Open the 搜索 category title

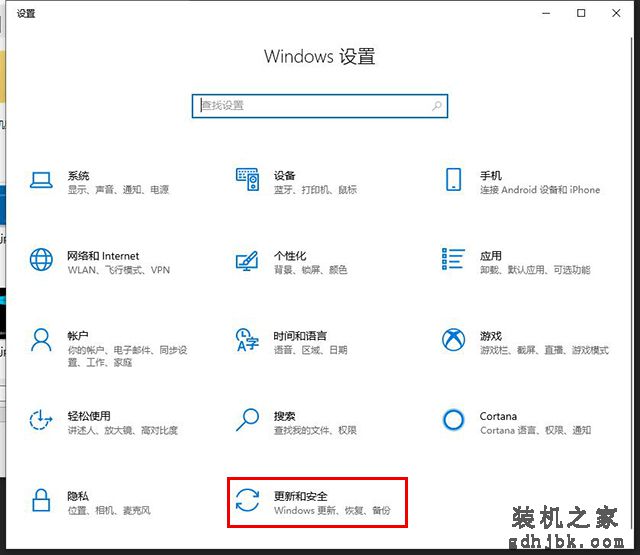point(284,416)
